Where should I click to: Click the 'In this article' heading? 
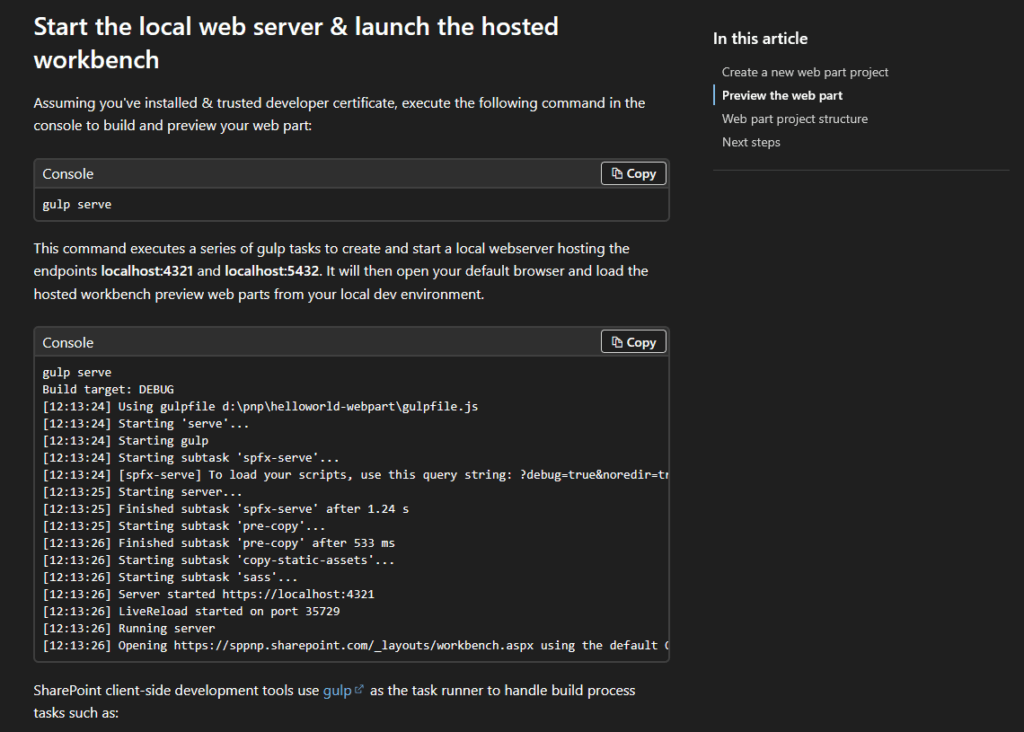760,39
